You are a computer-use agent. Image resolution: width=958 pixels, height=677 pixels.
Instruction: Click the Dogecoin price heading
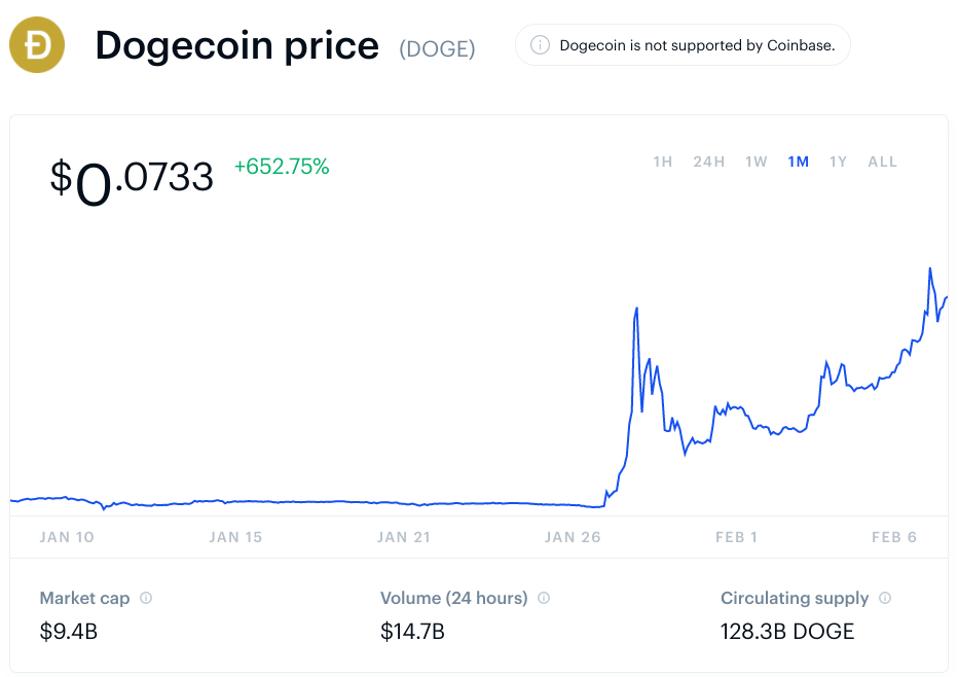[237, 46]
